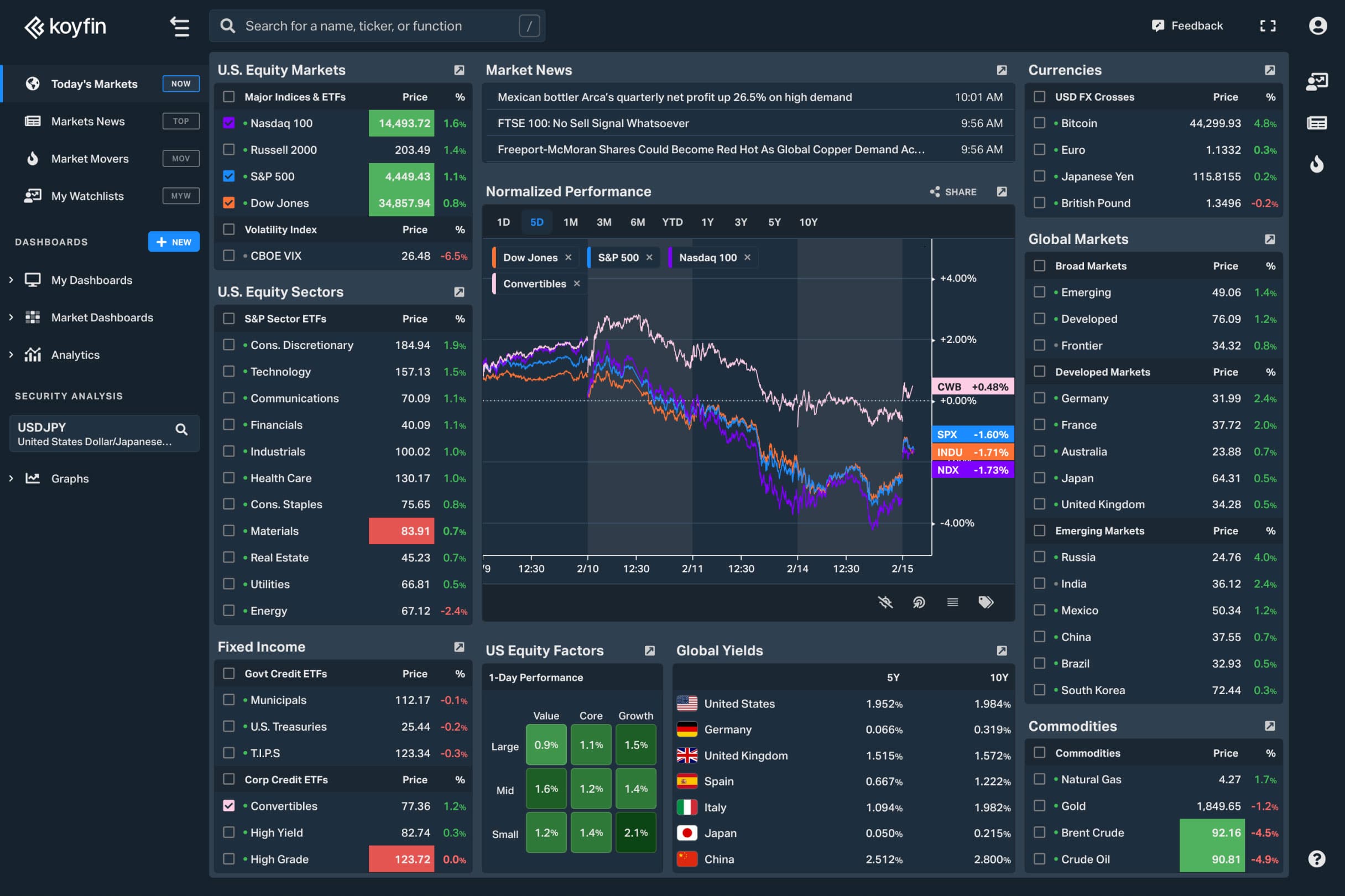Toggle fullscreen mode icon
This screenshot has height=896, width=1345.
coord(1268,25)
